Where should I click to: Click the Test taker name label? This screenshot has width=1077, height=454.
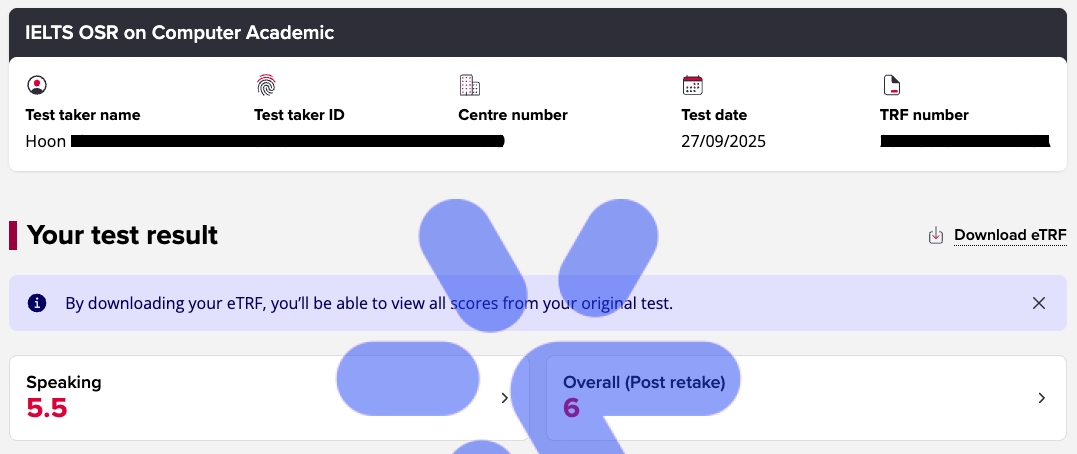click(82, 115)
